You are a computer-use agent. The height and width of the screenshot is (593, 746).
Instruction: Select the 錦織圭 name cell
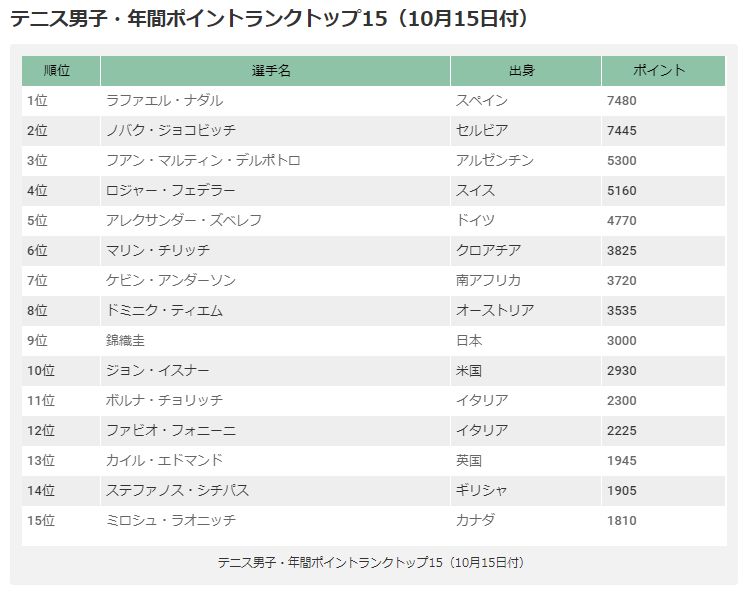[275, 341]
